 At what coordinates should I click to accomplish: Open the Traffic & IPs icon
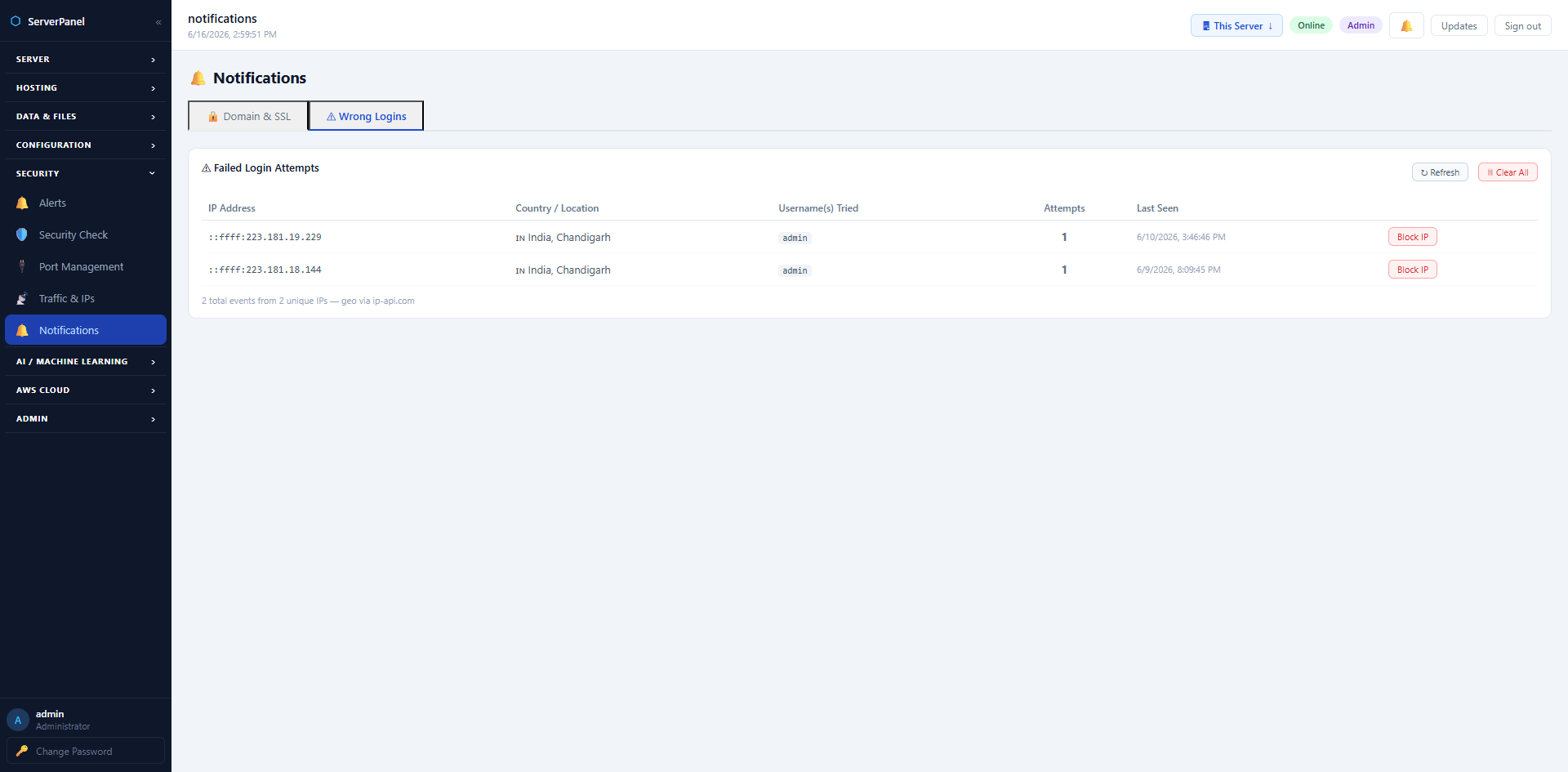(22, 299)
